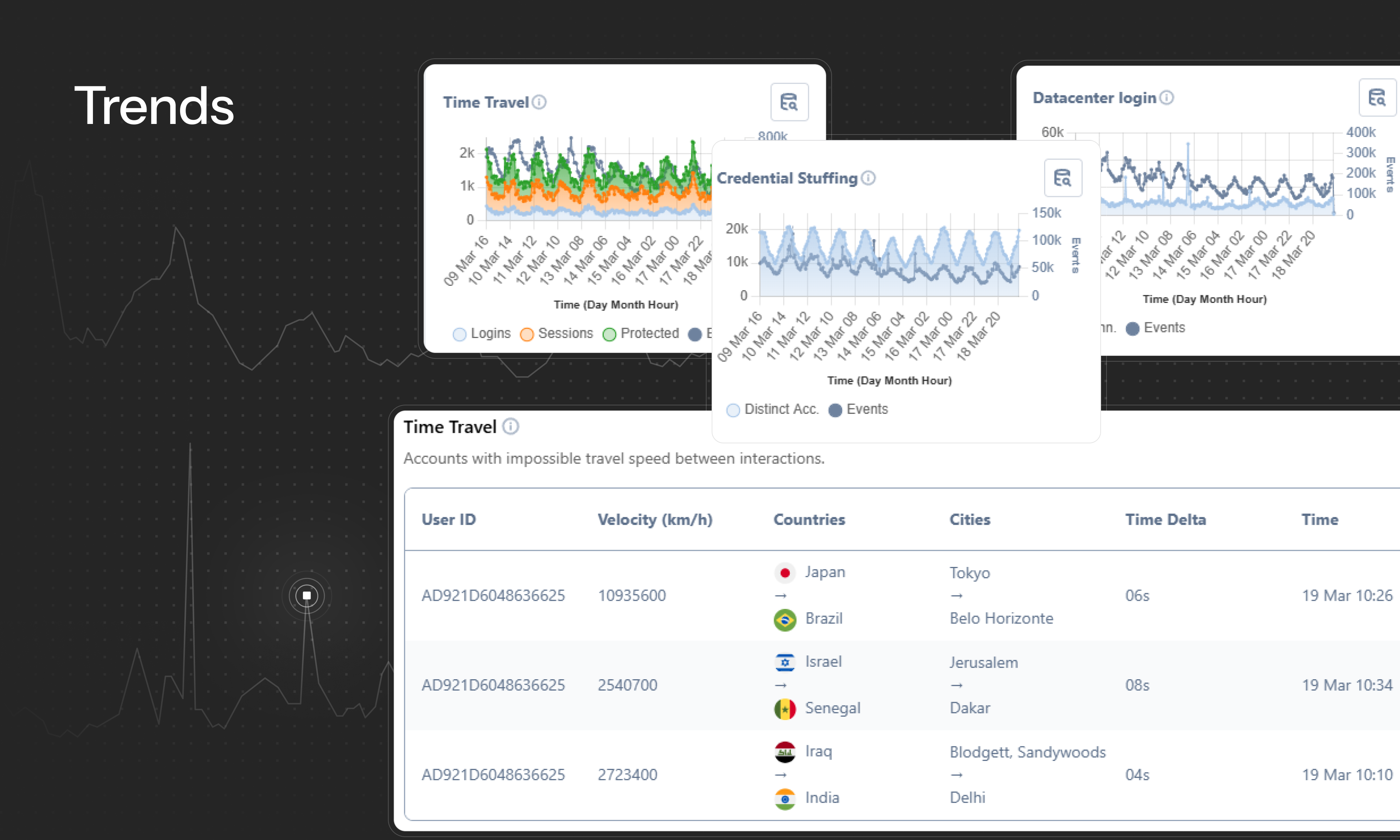
Task: Click info icon beside Time Travel chart title
Action: click(539, 102)
